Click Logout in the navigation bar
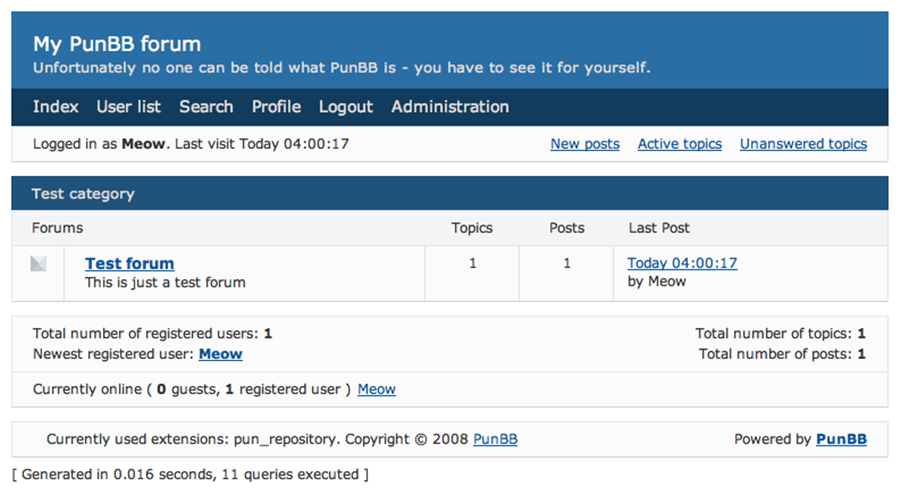Image resolution: width=900 pixels, height=494 pixels. [345, 107]
